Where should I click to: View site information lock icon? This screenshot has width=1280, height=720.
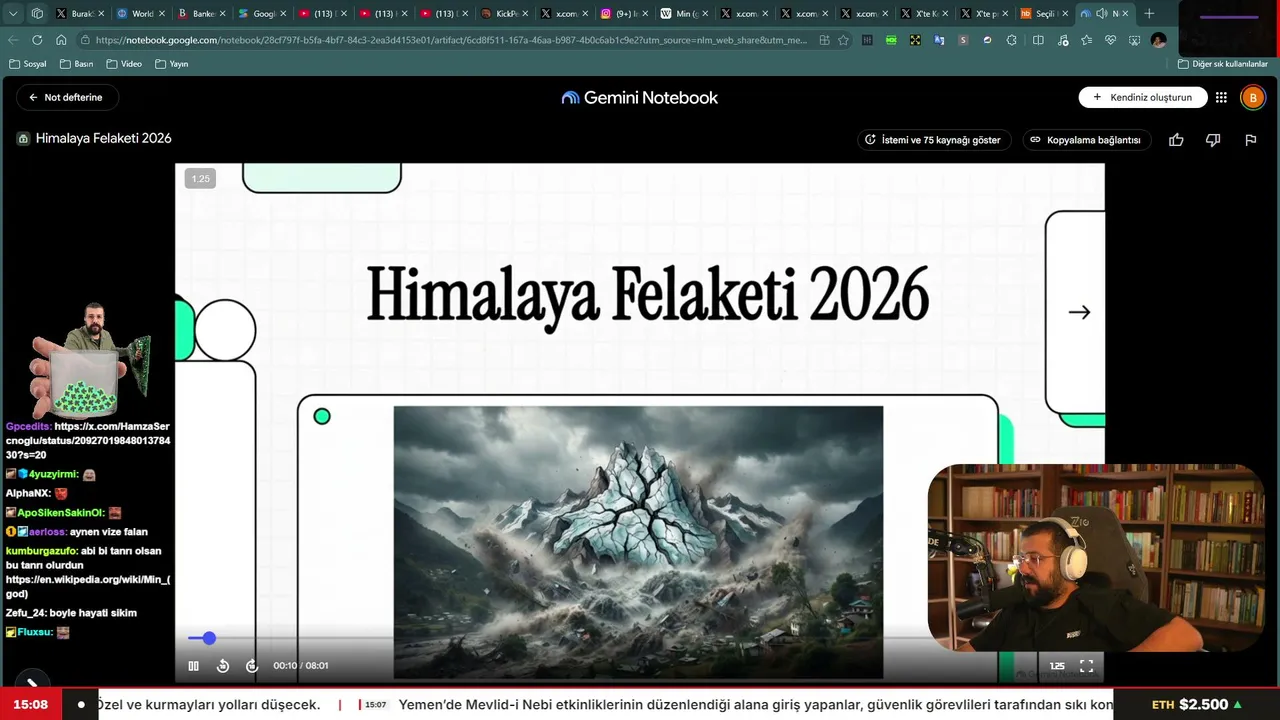87,40
